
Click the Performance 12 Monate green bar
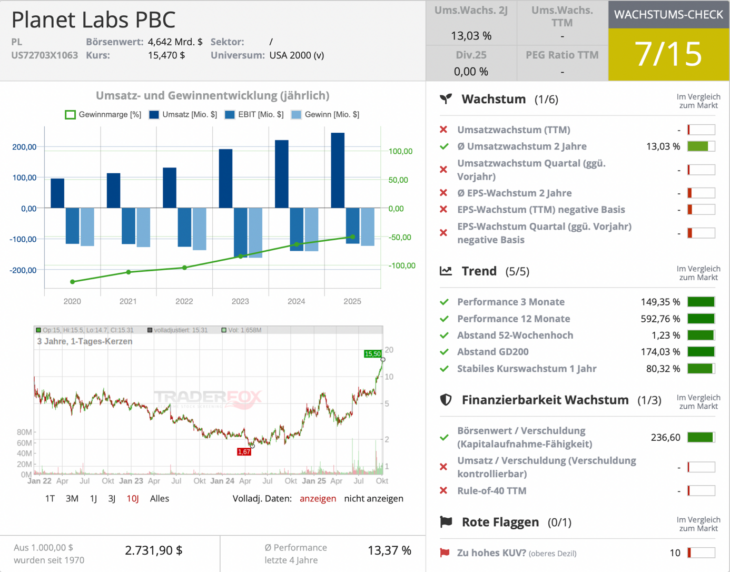tap(701, 319)
